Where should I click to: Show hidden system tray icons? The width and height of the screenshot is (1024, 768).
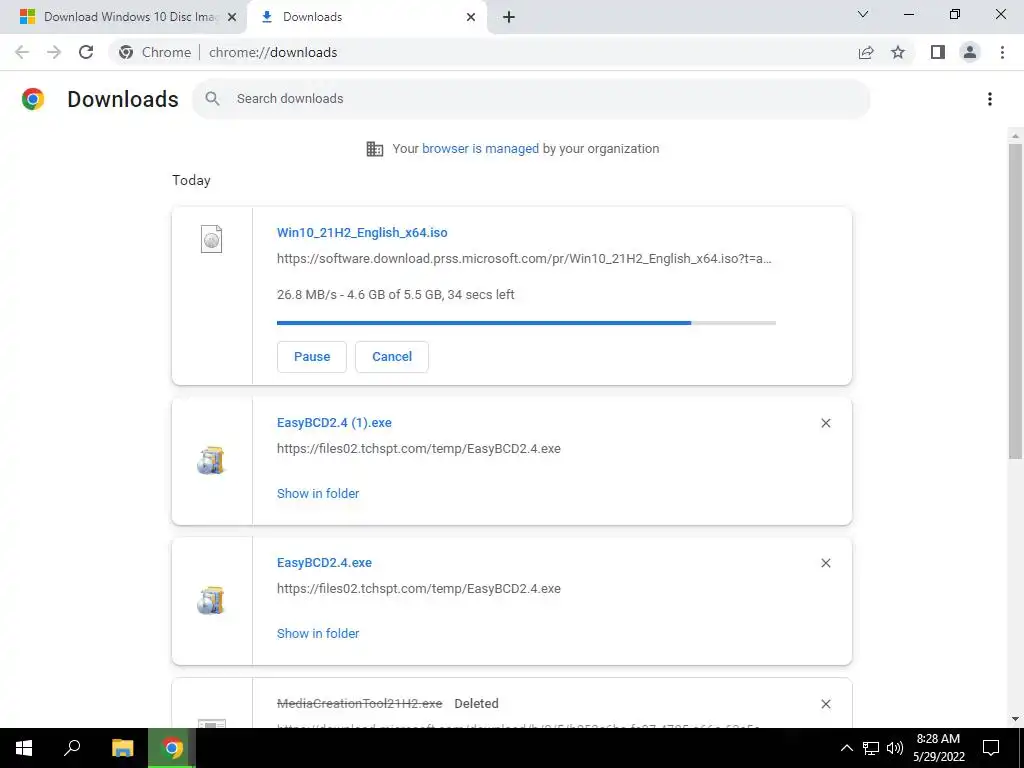(846, 748)
